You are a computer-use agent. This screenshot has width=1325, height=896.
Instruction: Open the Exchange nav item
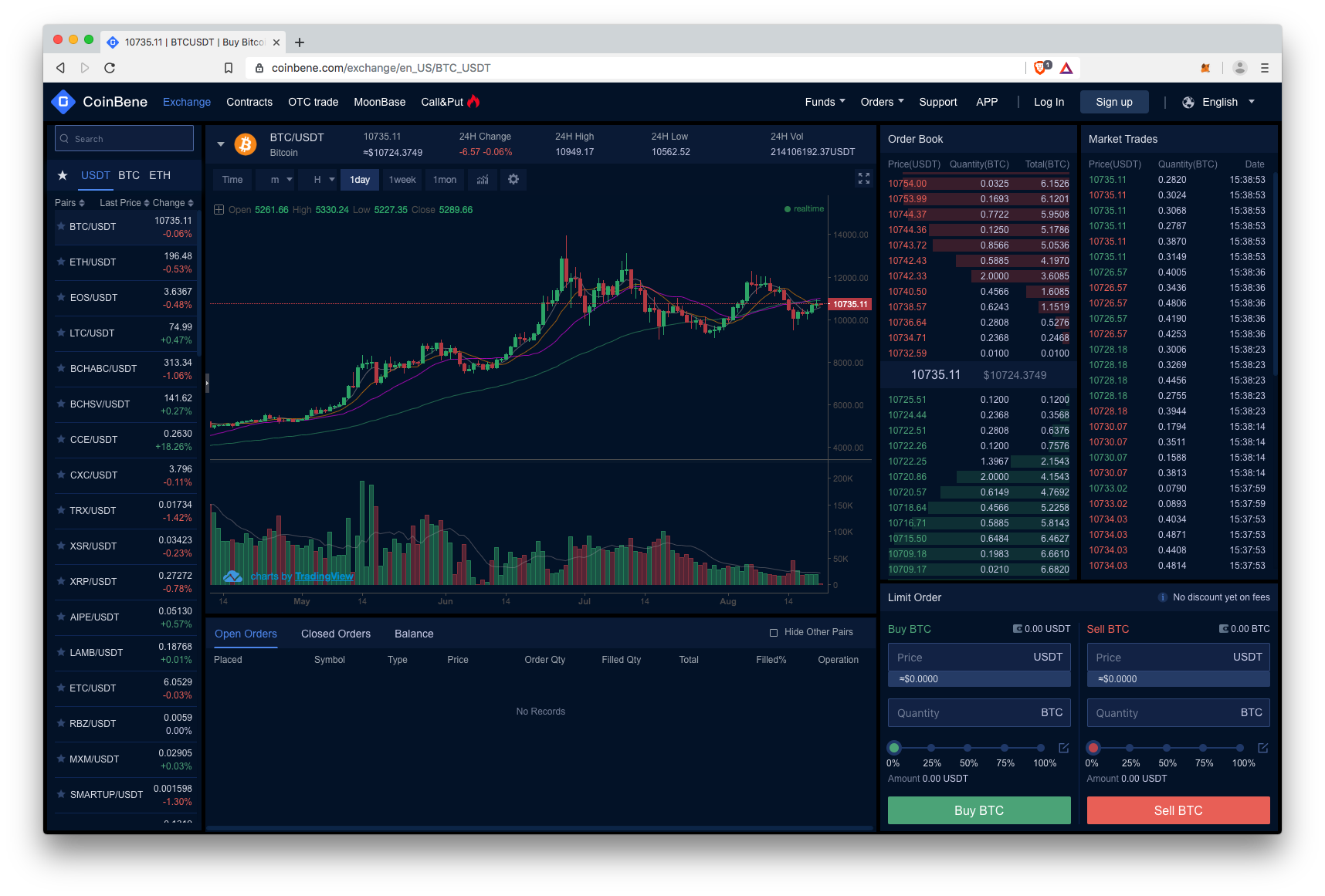[187, 102]
